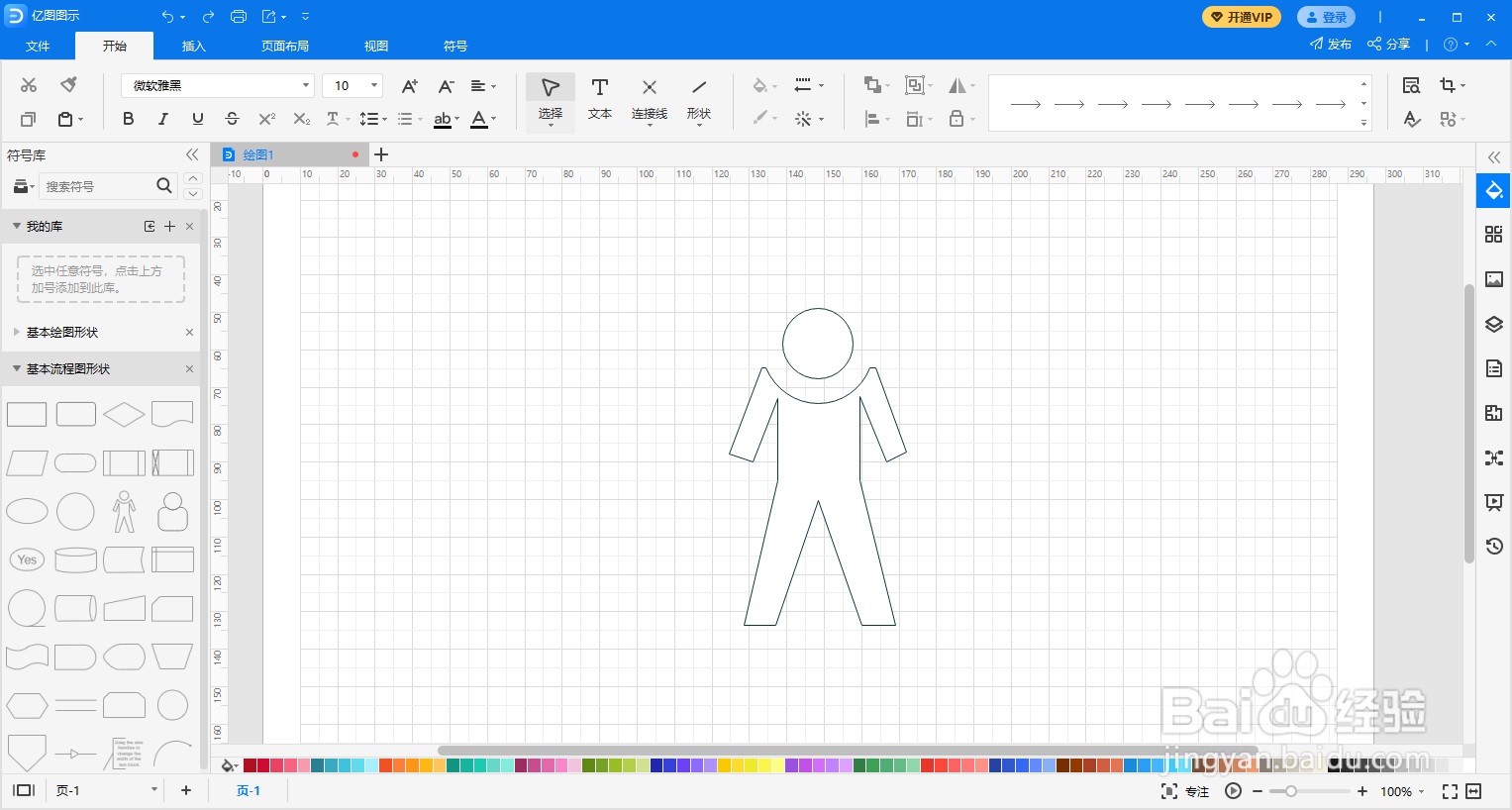
Task: Click the Copy icon
Action: 29,119
